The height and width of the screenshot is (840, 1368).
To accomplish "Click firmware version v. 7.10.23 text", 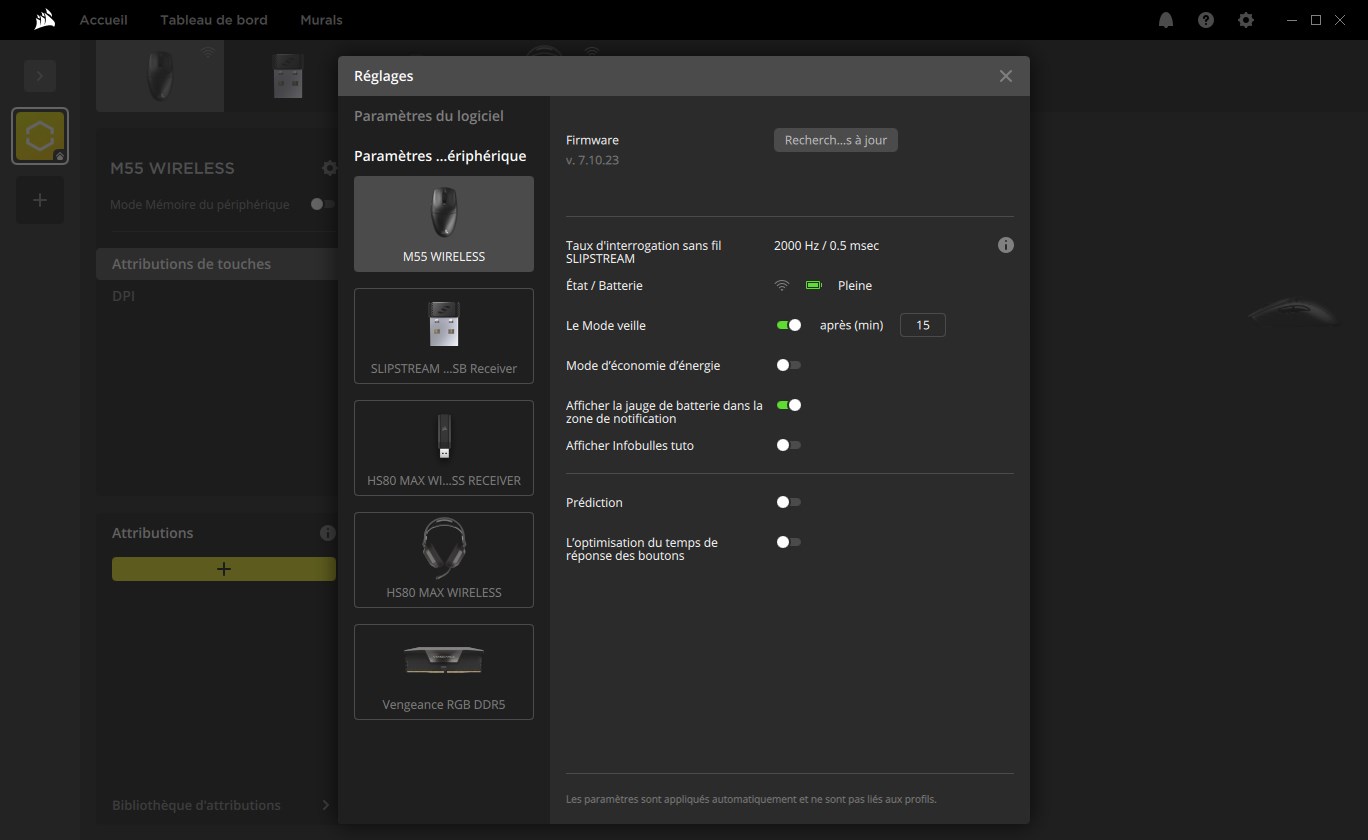I will (x=592, y=160).
